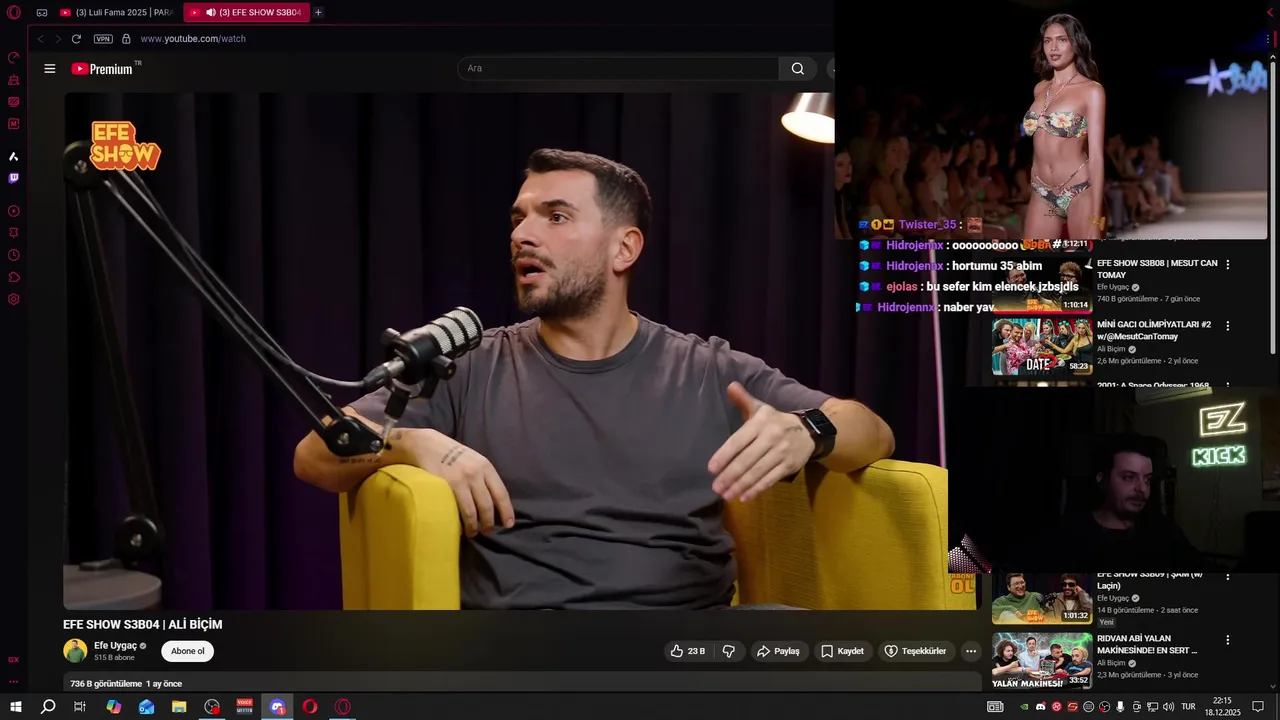Send thanks via Teşekkürler button
The image size is (1280, 720).
[915, 651]
